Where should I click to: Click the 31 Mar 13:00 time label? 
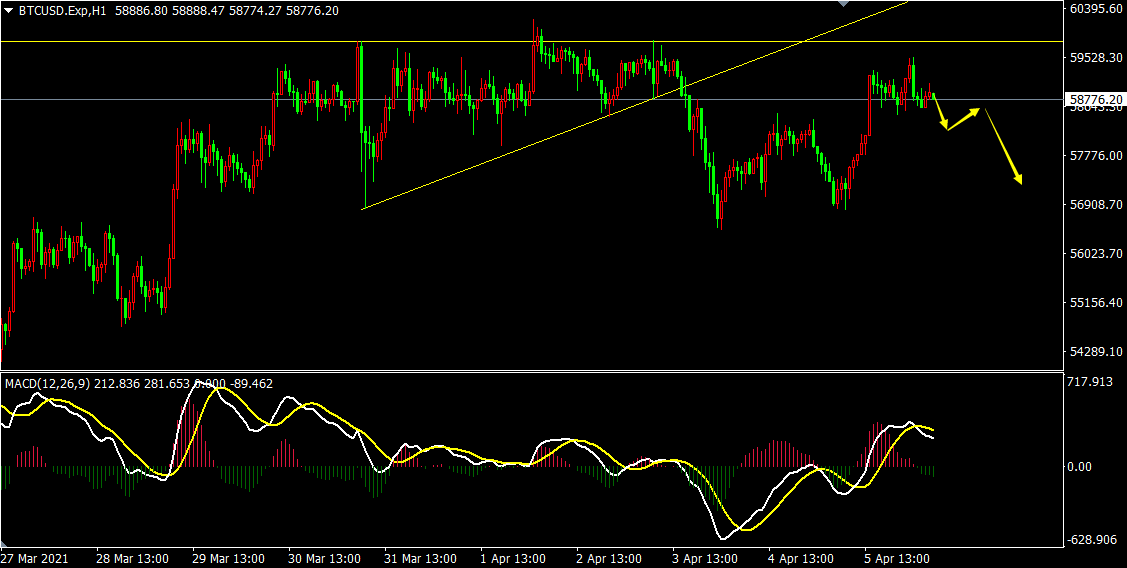[x=420, y=559]
